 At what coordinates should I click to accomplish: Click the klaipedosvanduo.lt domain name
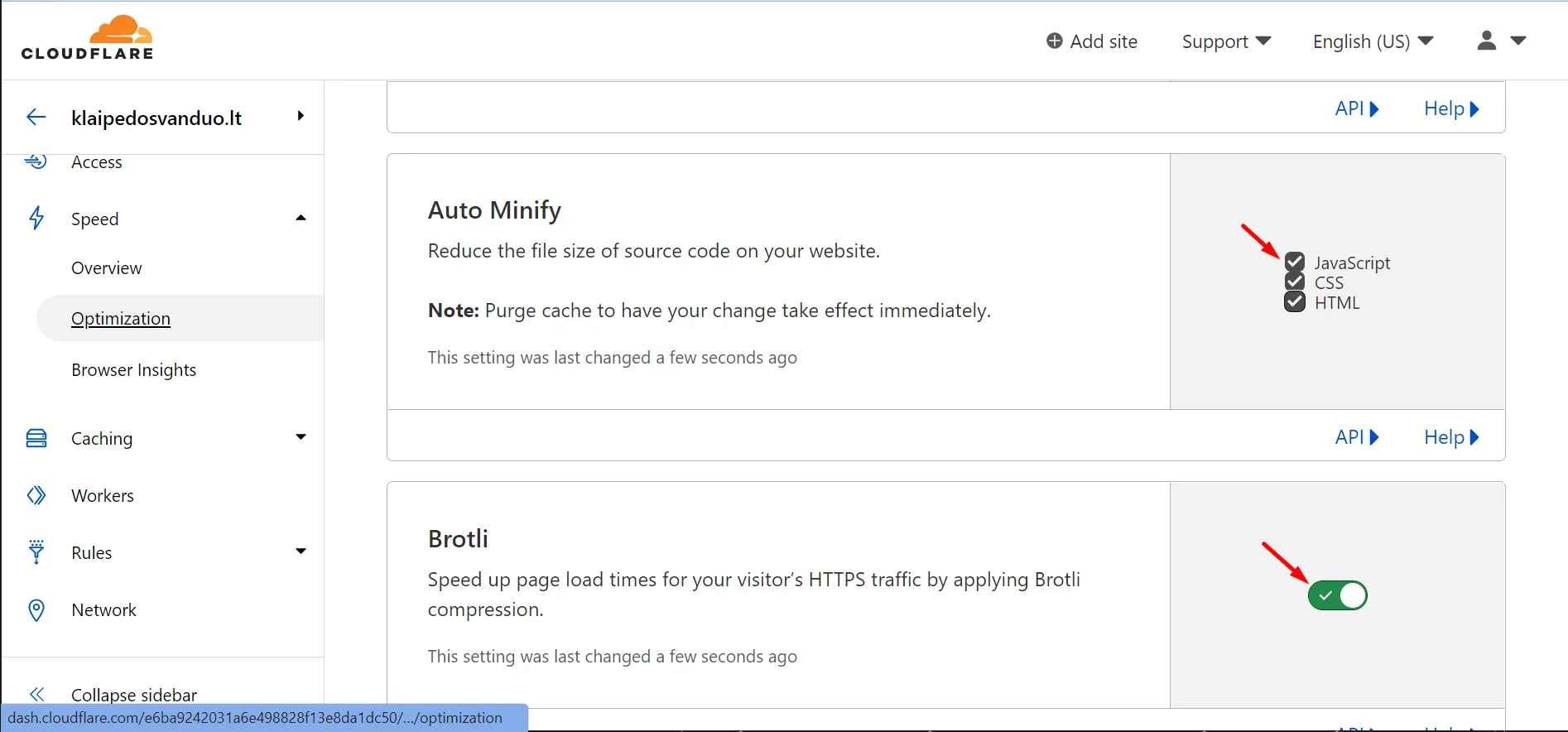pyautogui.click(x=156, y=118)
